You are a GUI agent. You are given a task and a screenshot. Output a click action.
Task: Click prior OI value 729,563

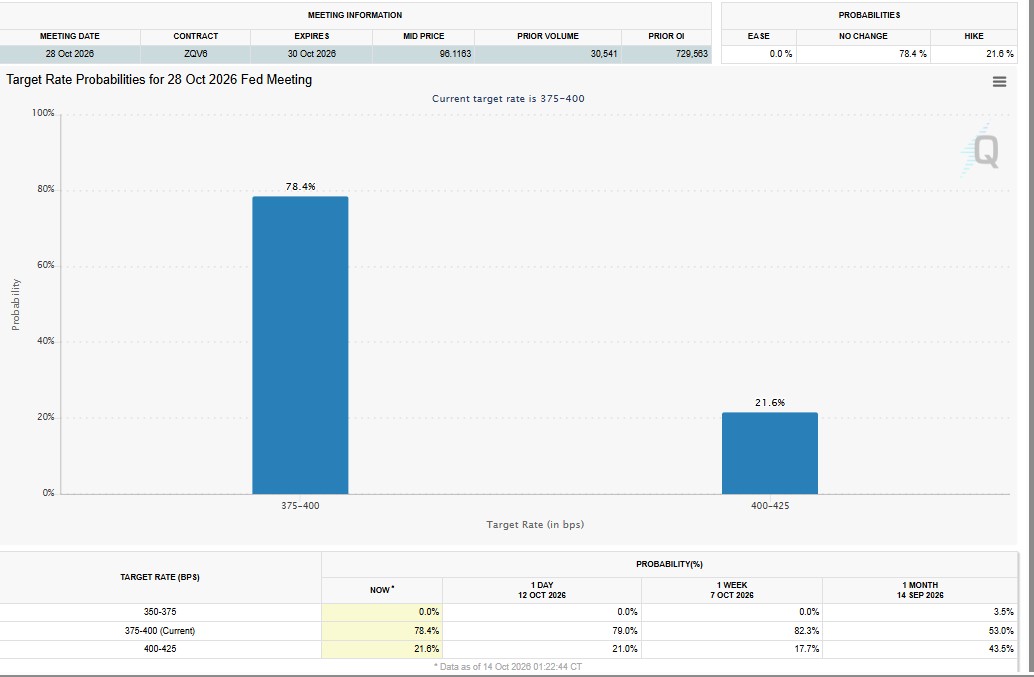click(x=692, y=54)
